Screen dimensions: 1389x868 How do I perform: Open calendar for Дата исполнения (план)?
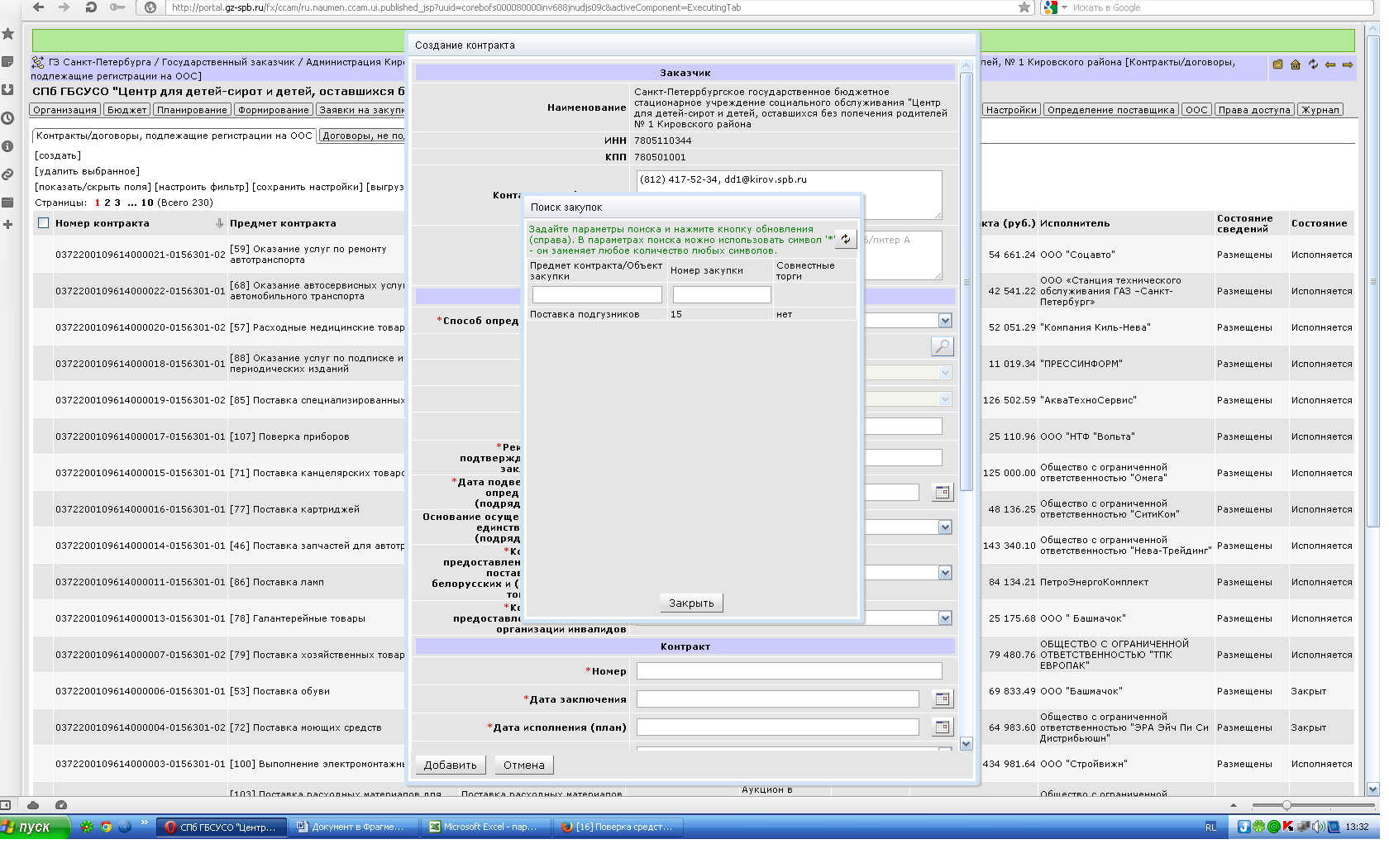pyautogui.click(x=942, y=727)
